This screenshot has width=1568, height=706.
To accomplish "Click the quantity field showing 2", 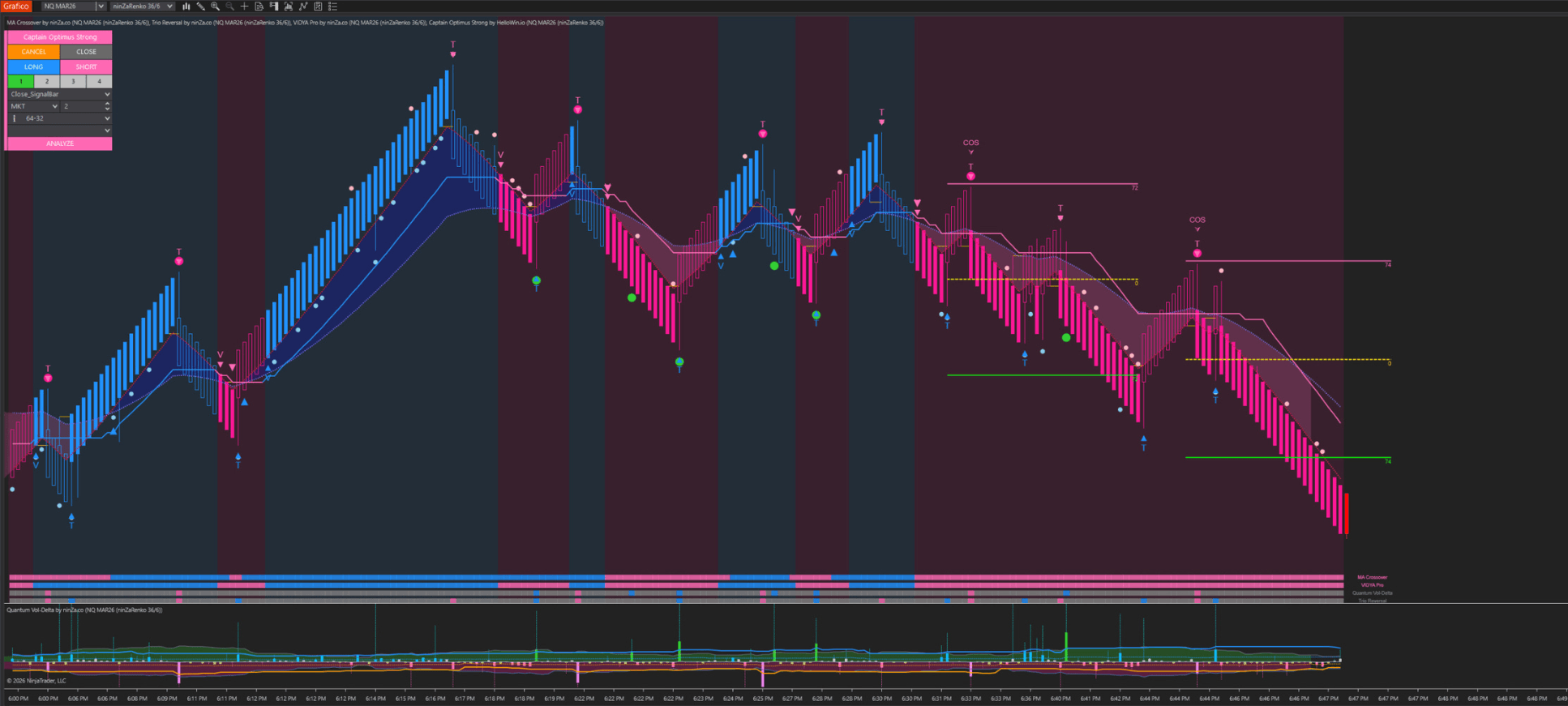I will click(x=82, y=106).
